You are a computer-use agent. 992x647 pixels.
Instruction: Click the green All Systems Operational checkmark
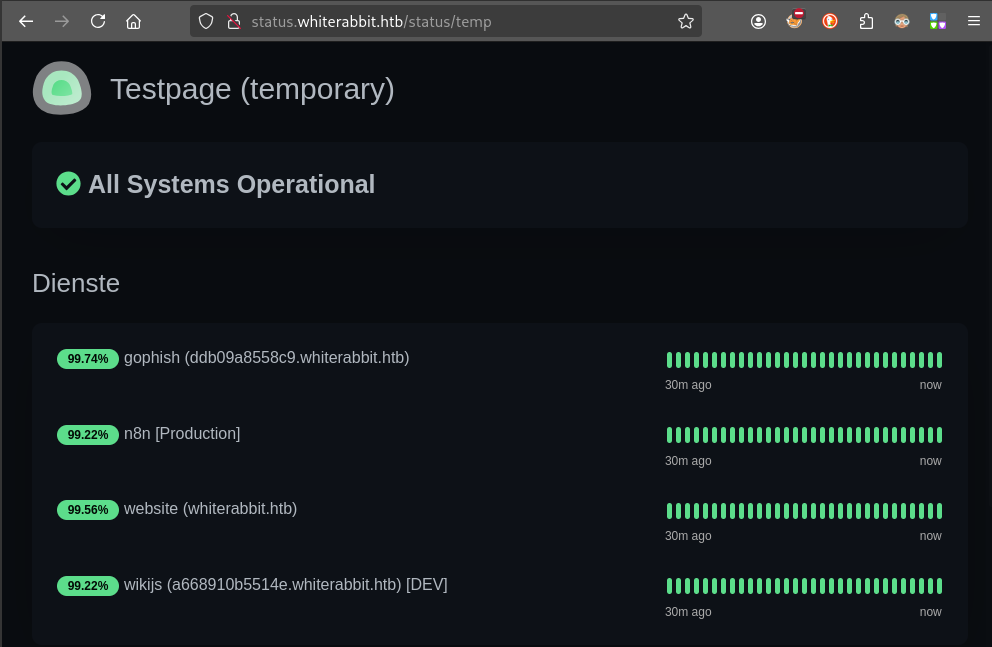(68, 184)
